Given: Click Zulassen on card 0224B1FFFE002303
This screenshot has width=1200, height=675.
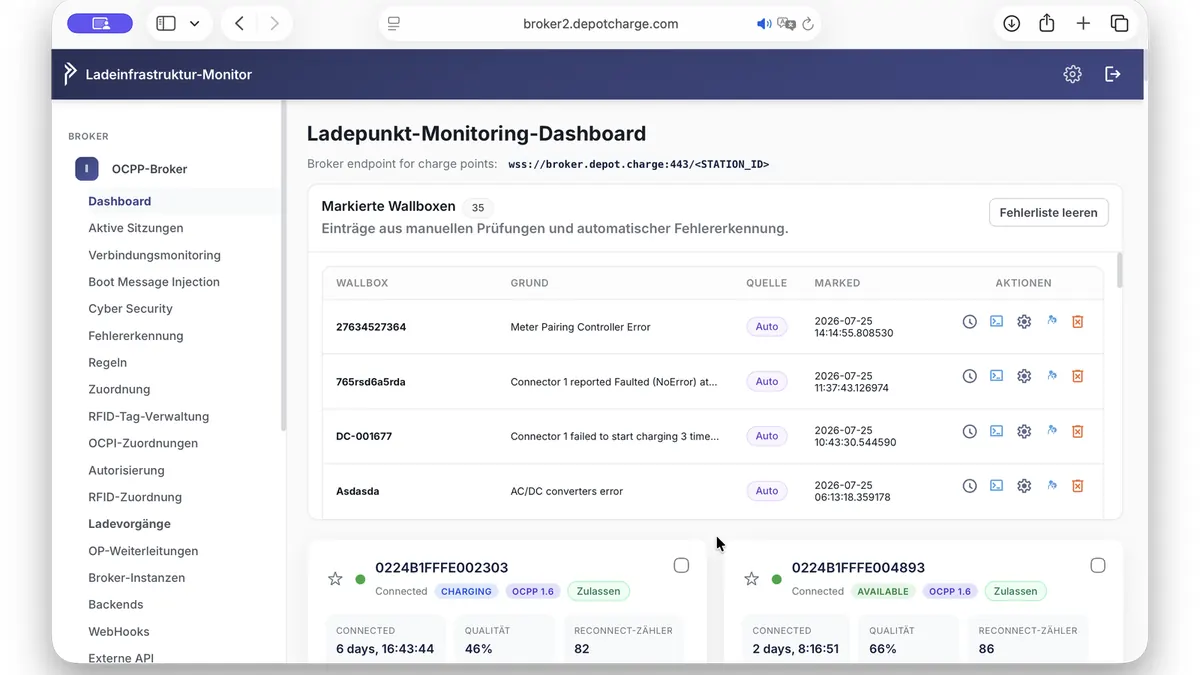Looking at the screenshot, I should coord(598,591).
